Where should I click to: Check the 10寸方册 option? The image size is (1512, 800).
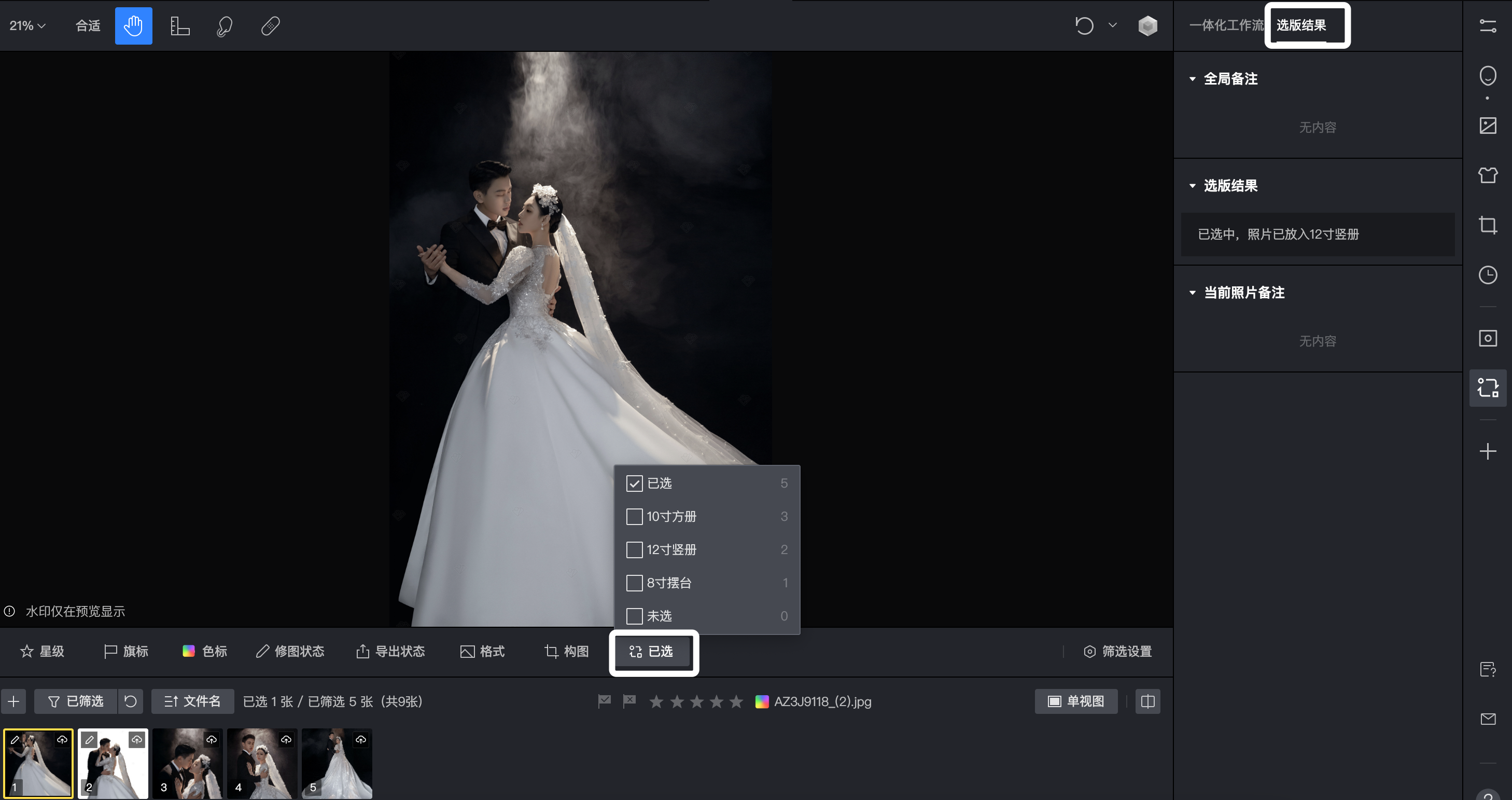pos(634,516)
